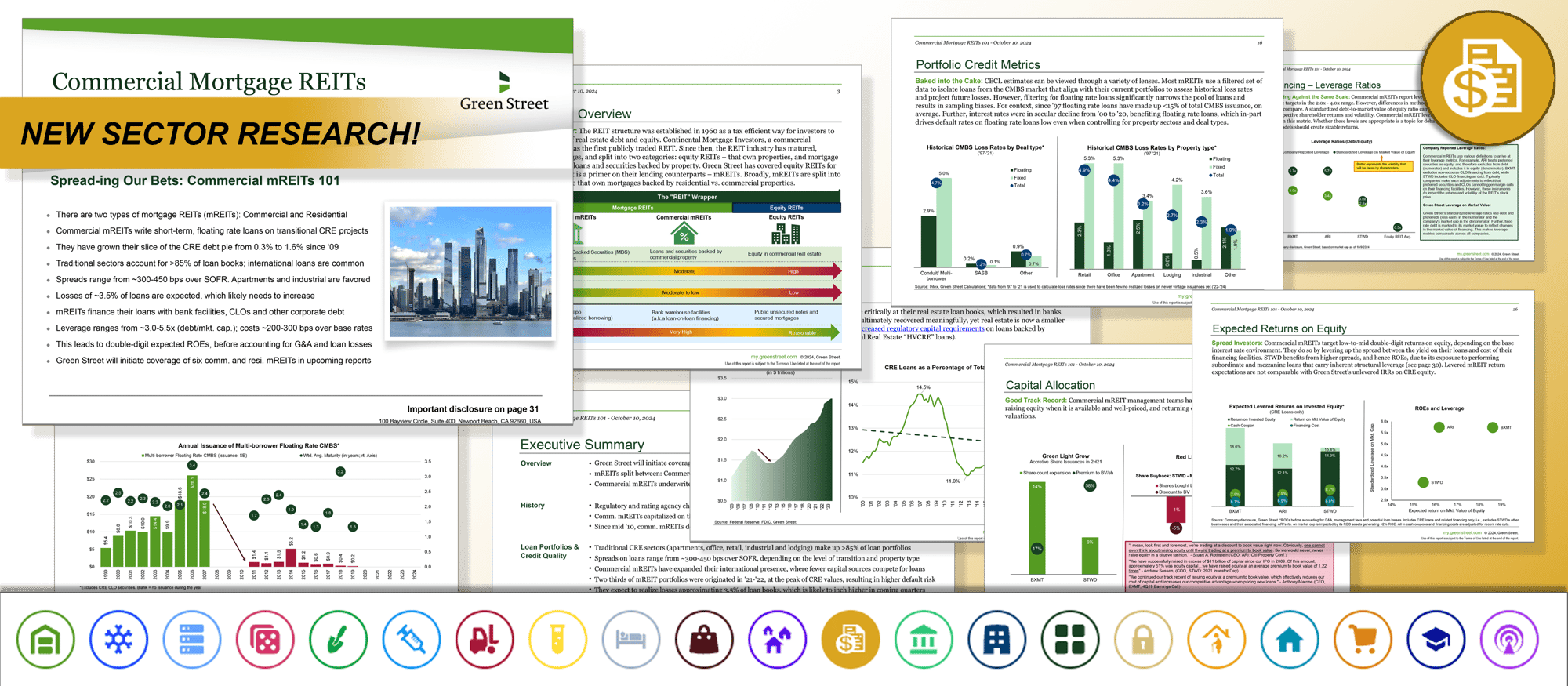The width and height of the screenshot is (1568, 686).
Task: Click the "Historical CMBS Loss Rates by Property type" chart title
Action: [x=1151, y=147]
